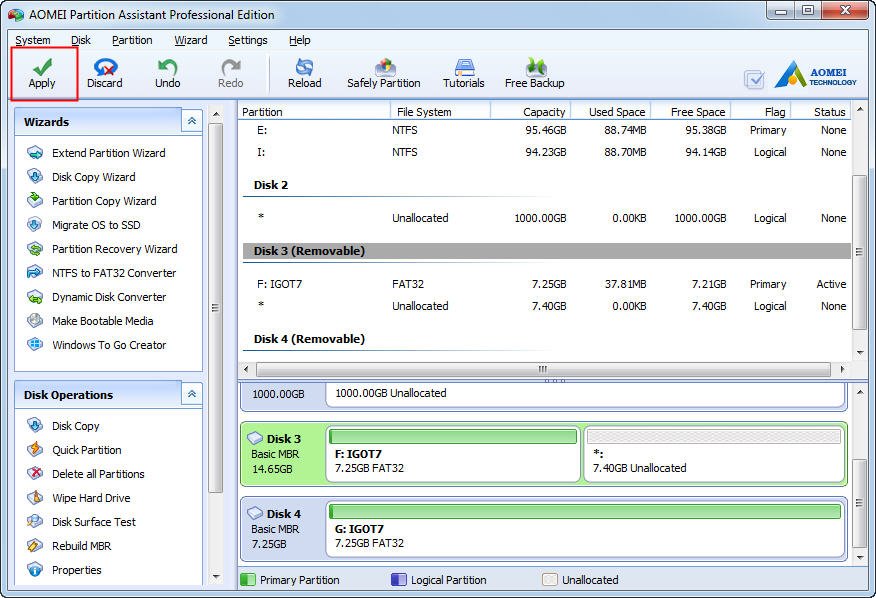Select Wipe Hard Drive operation

tap(91, 498)
